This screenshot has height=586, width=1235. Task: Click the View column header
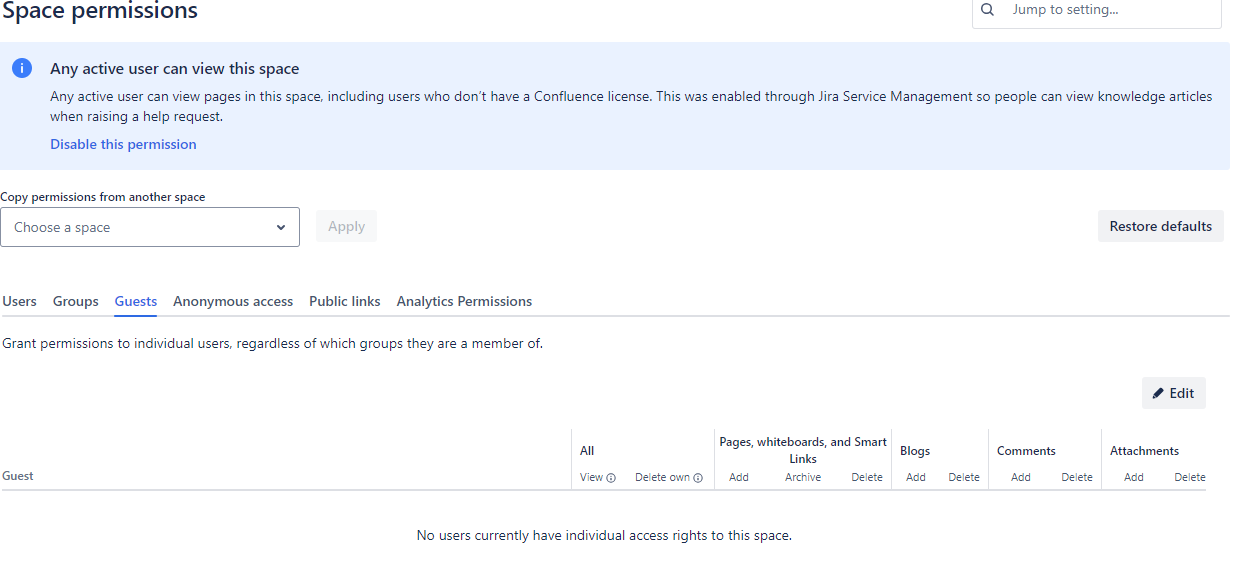coord(592,477)
